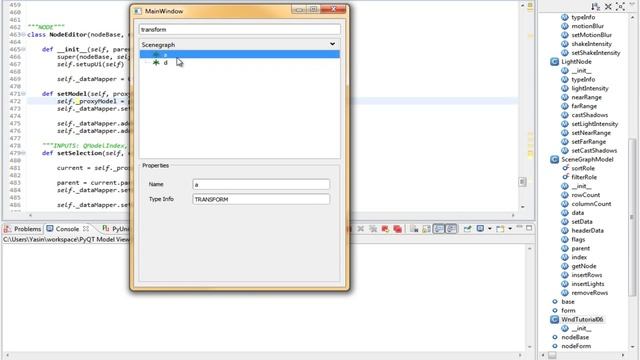
Task: Select setLightIntensity in Outline
Action: [x=594, y=124]
